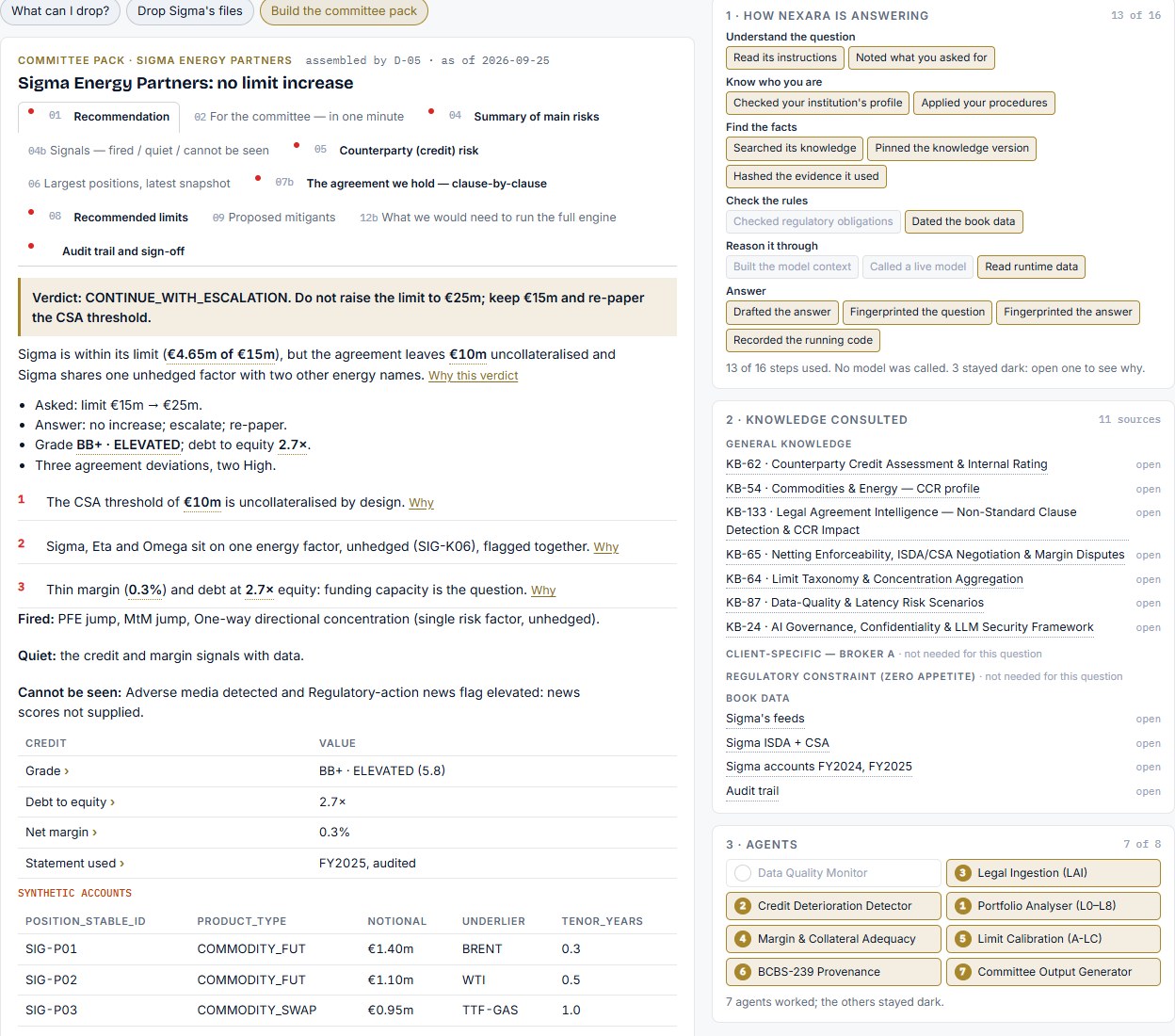This screenshot has width=1175, height=1036.
Task: Click the 'Drop Sigma's files' button
Action: [190, 11]
